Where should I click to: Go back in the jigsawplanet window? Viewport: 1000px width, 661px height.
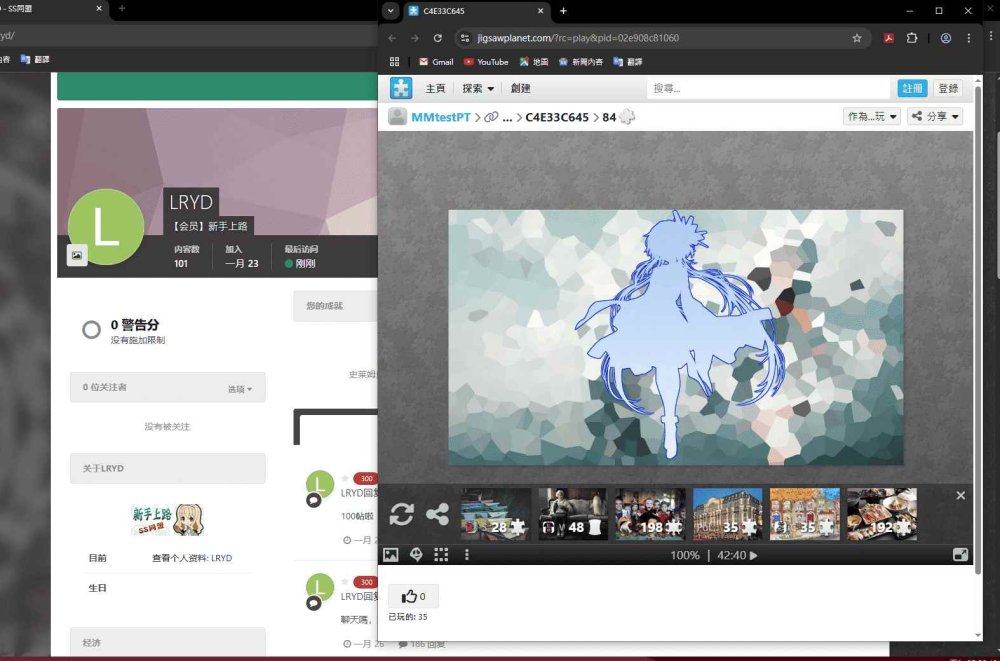[392, 38]
